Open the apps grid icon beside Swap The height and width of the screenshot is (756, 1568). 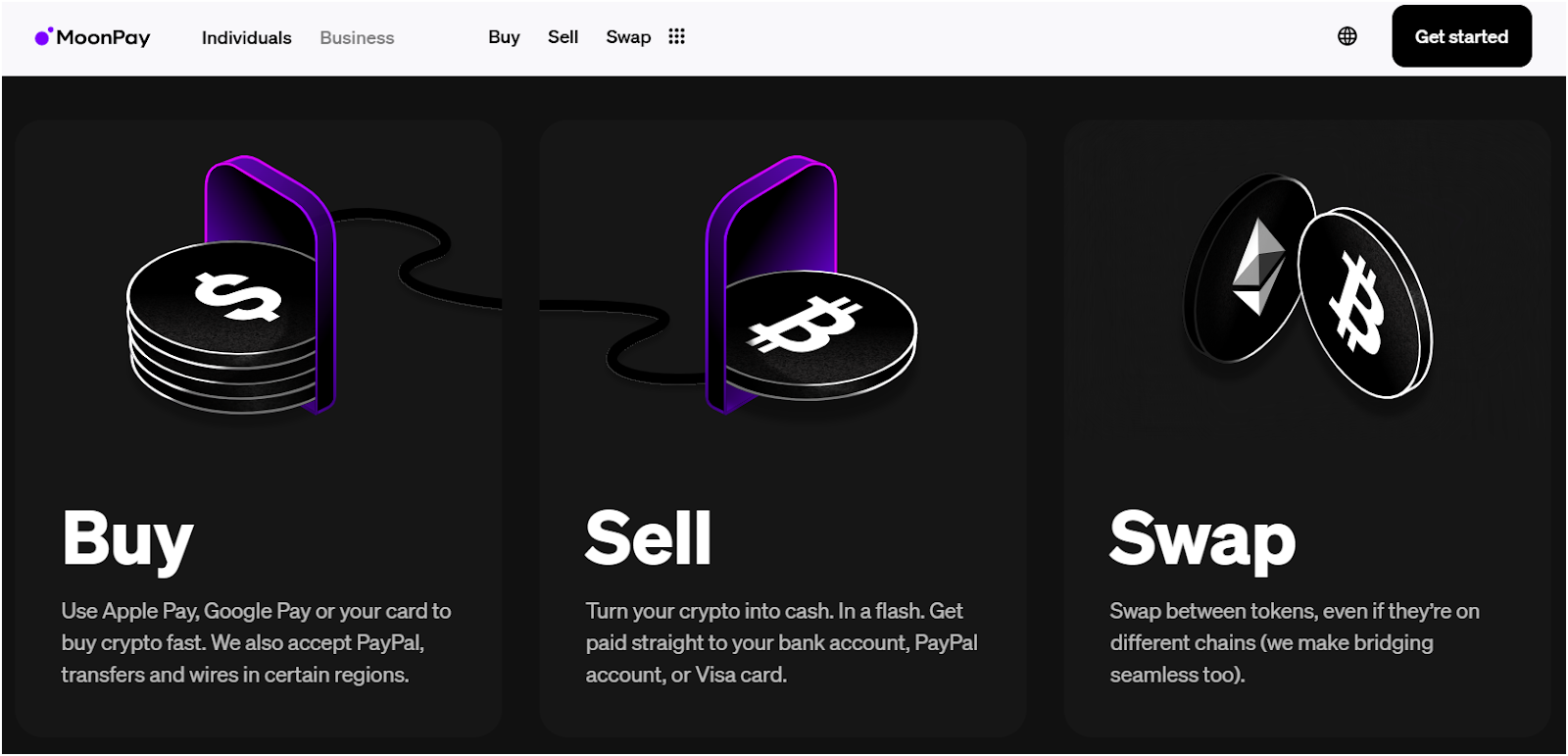(x=677, y=36)
